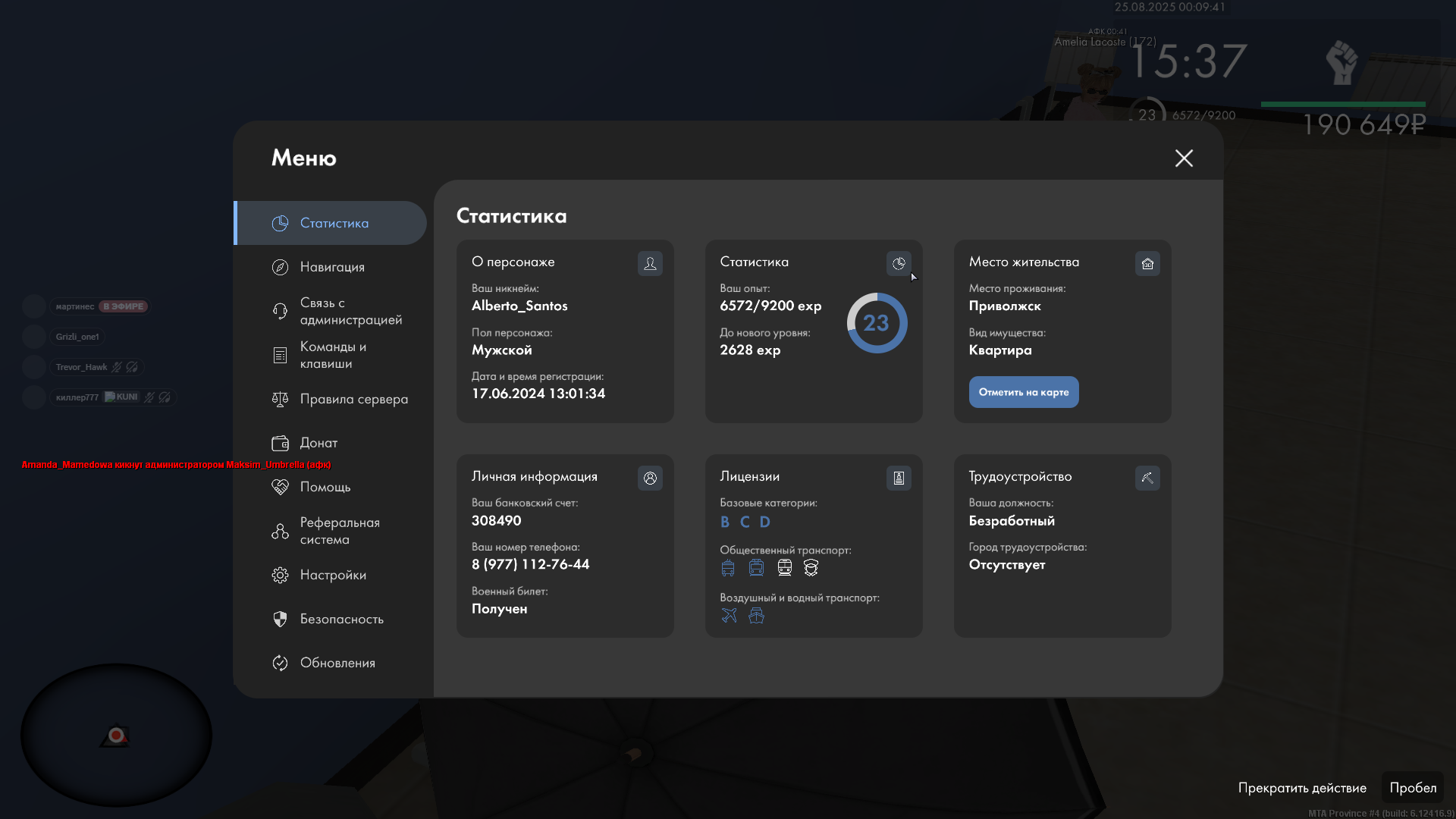The width and height of the screenshot is (1456, 819).
Task: Click the circular level 23 progress indicator
Action: [x=877, y=323]
